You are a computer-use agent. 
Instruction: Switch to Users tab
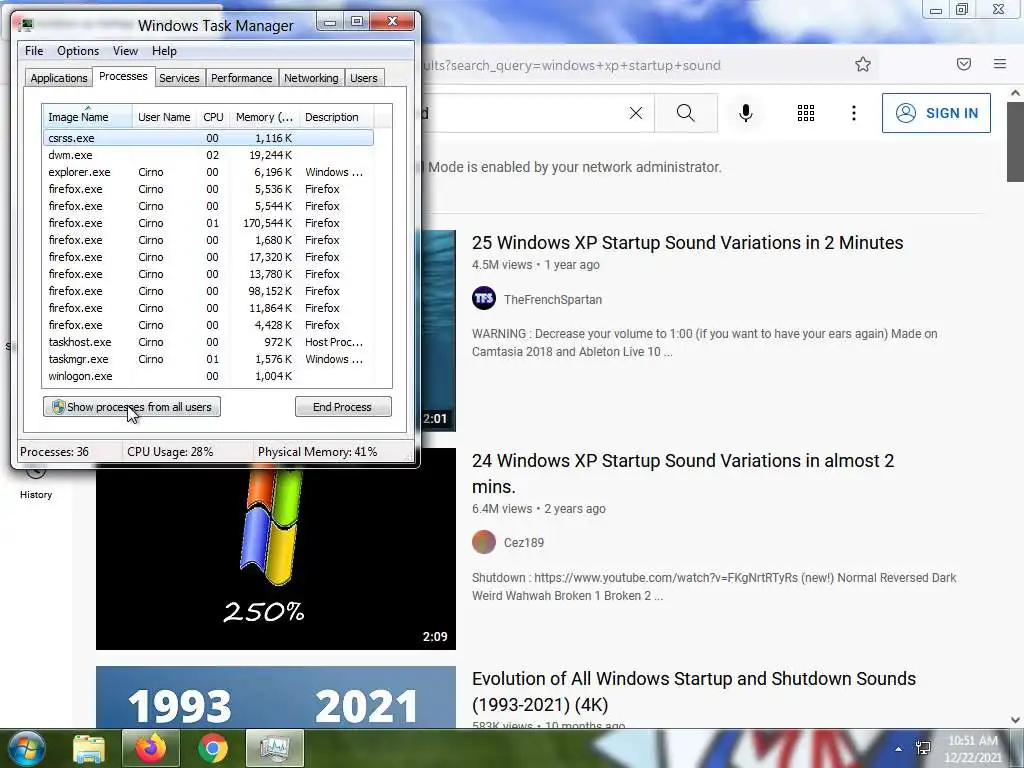(x=364, y=78)
